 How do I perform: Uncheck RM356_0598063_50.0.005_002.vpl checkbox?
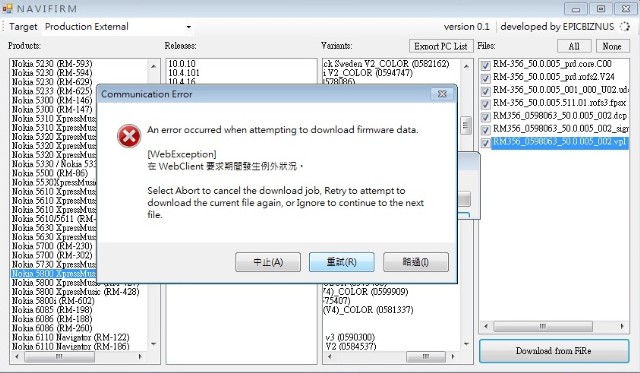coord(485,143)
